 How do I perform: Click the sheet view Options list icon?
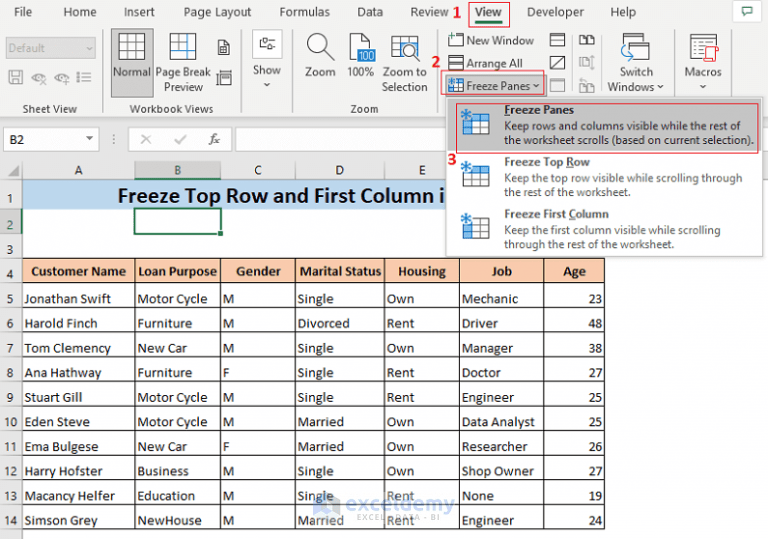[84, 77]
